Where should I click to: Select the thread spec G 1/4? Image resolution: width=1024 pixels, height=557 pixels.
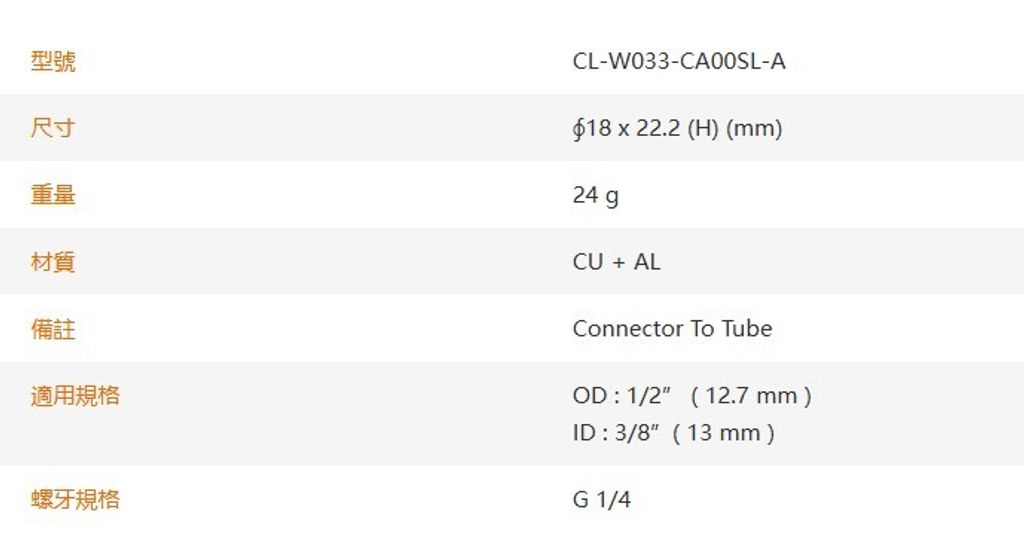[601, 500]
